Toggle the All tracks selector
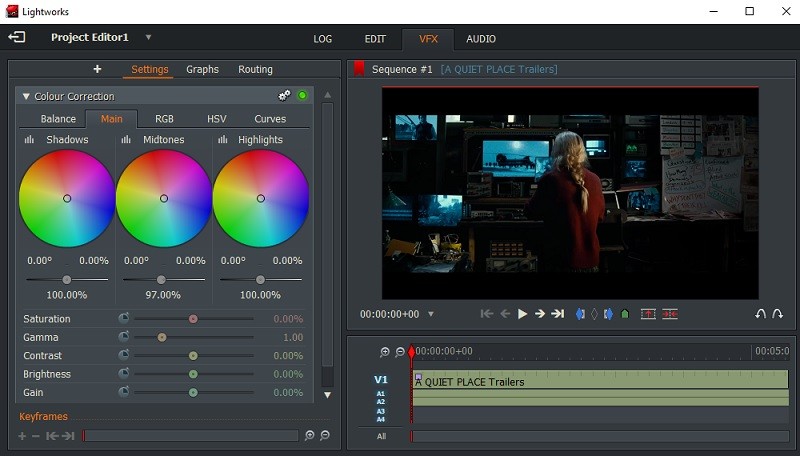The width and height of the screenshot is (800, 456). click(381, 436)
